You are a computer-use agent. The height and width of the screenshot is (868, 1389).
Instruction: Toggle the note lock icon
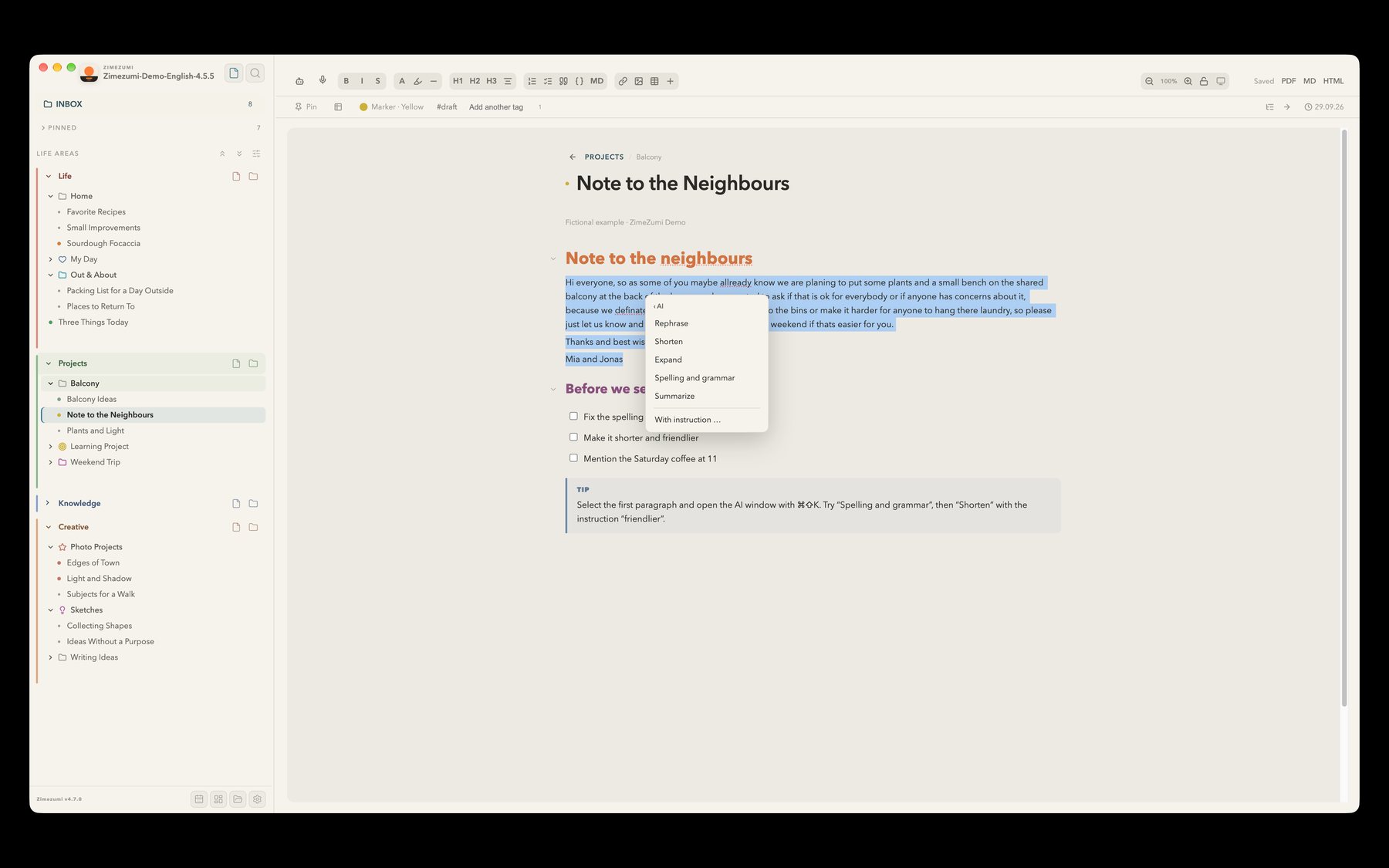(1204, 81)
